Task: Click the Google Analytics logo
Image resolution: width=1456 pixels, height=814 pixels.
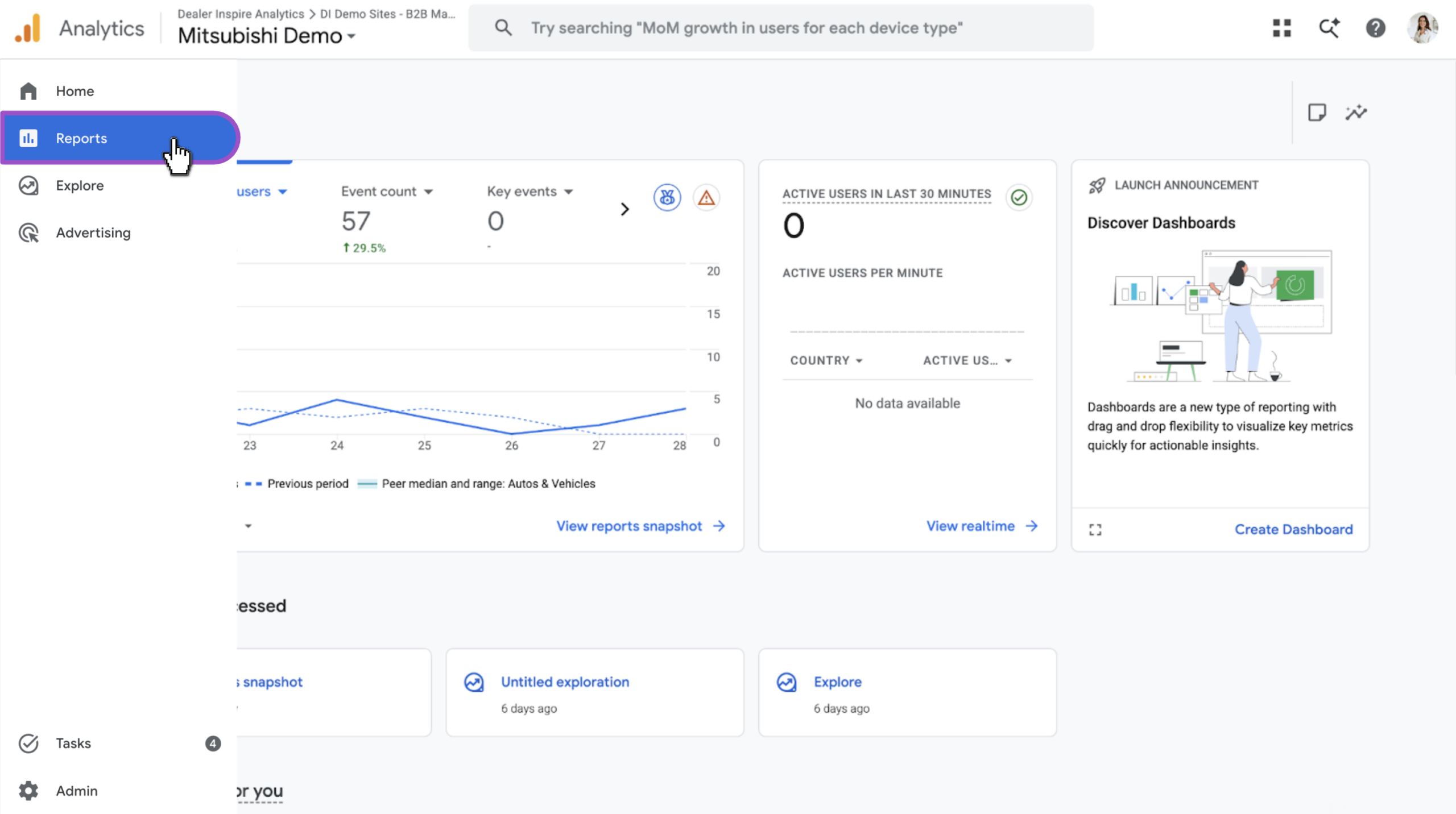Action: click(x=28, y=28)
